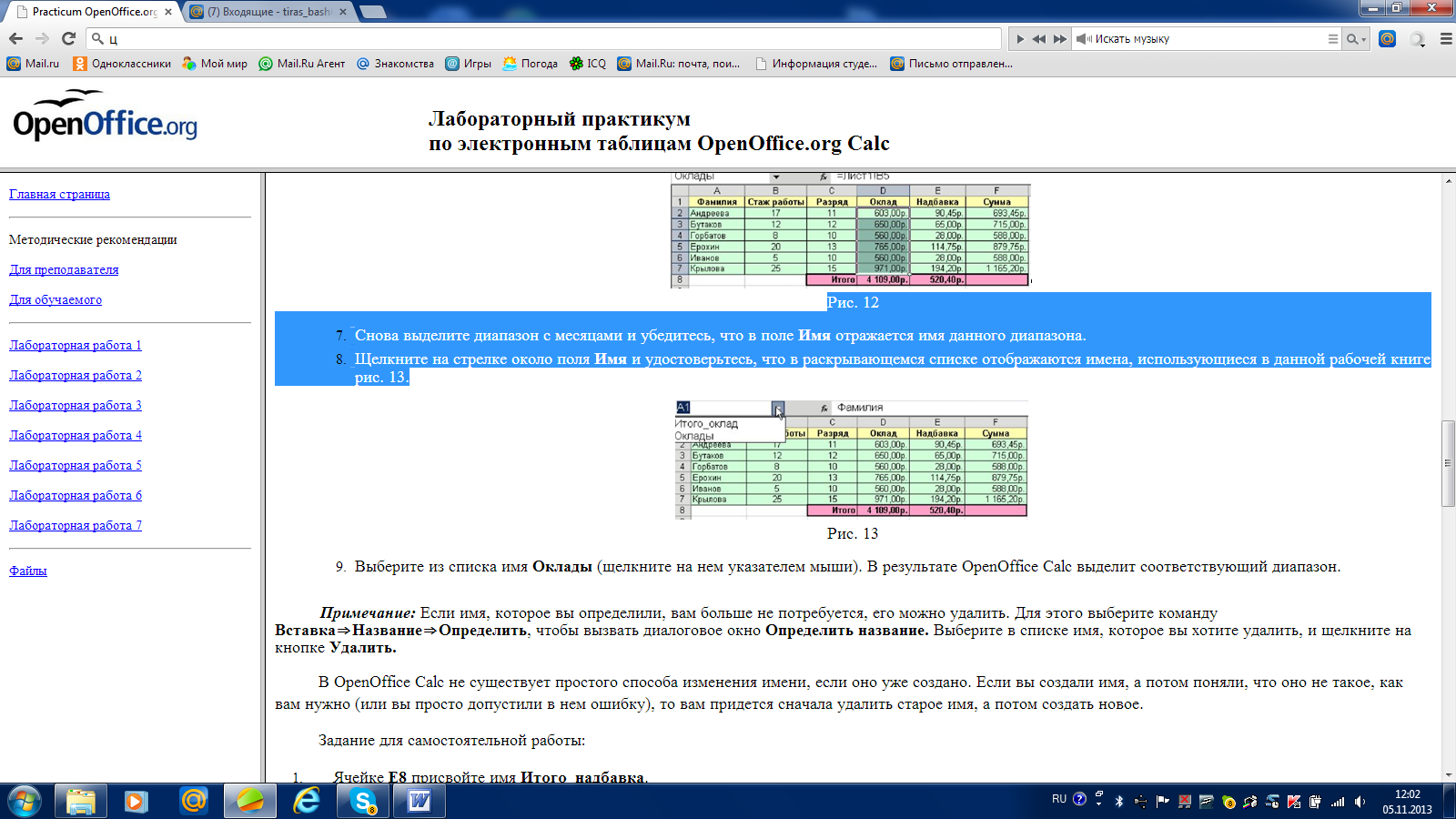The image size is (1456, 819).
Task: Go back with the browser Back arrow
Action: (15, 38)
